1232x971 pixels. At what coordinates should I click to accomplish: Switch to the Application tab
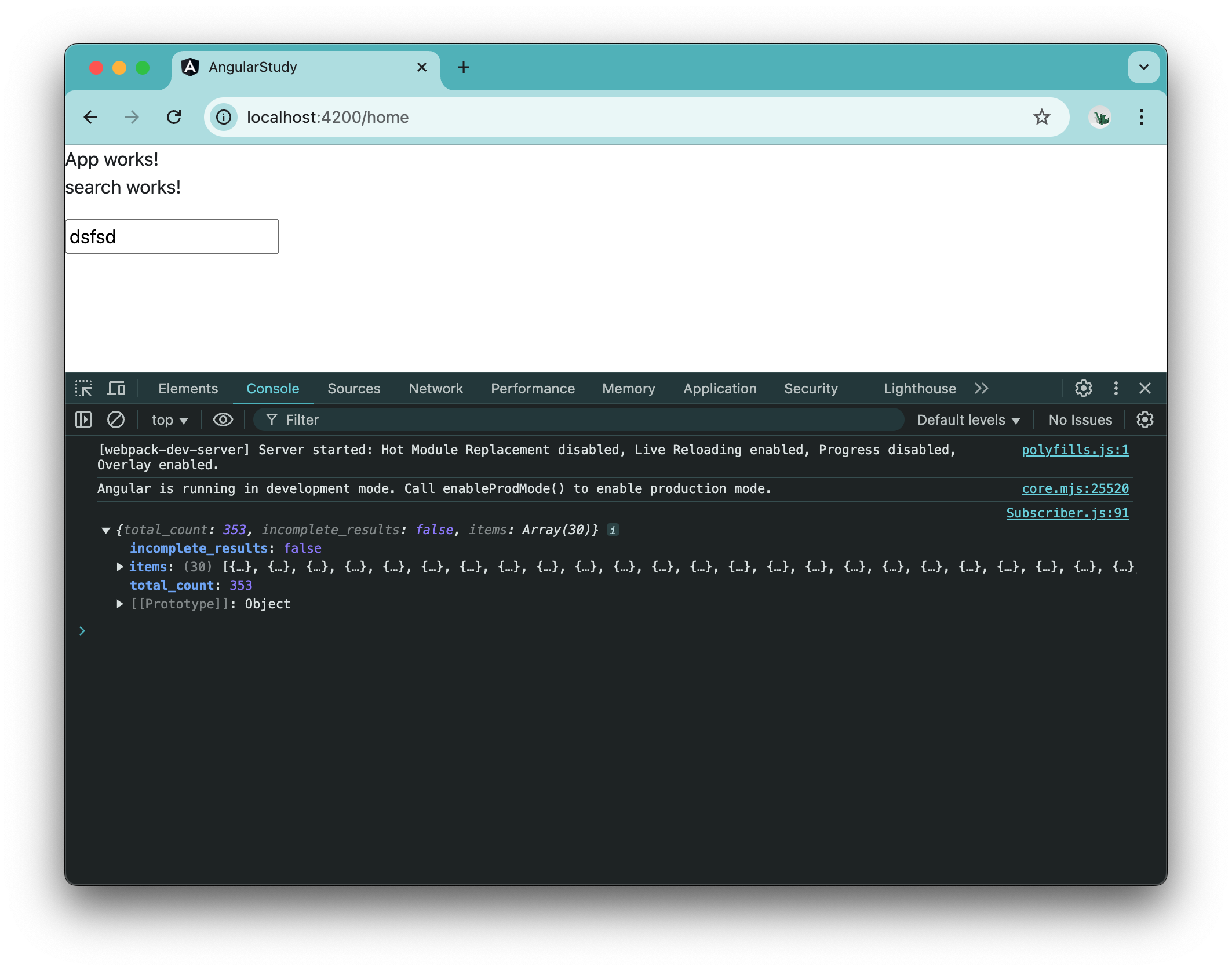(x=719, y=388)
